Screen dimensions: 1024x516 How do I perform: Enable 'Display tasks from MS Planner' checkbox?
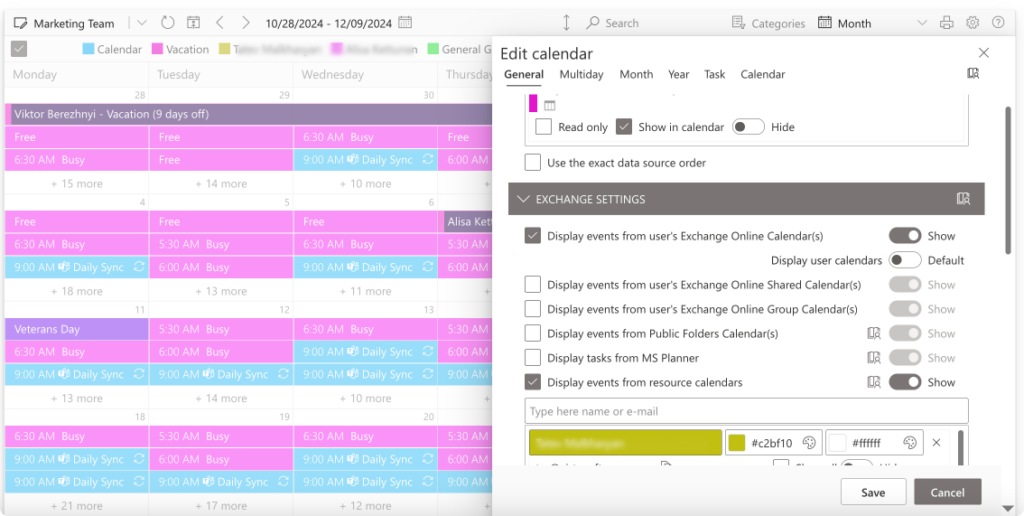pos(533,358)
